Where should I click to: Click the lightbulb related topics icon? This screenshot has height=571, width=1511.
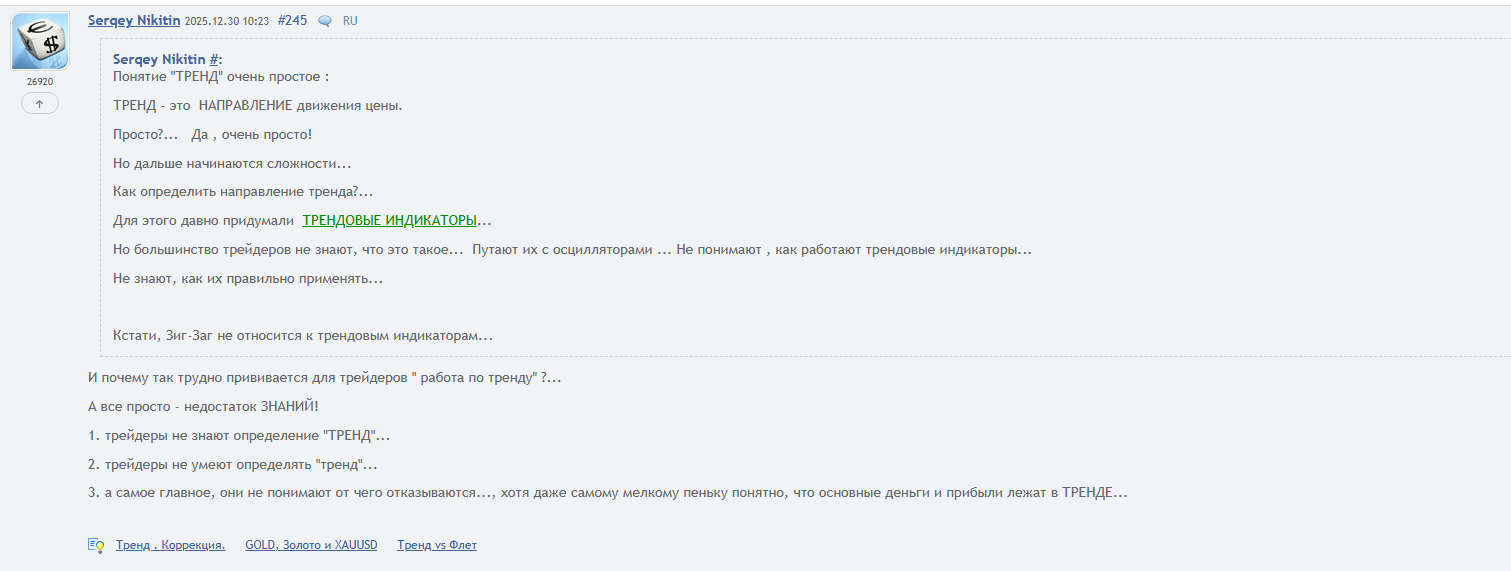click(x=96, y=545)
